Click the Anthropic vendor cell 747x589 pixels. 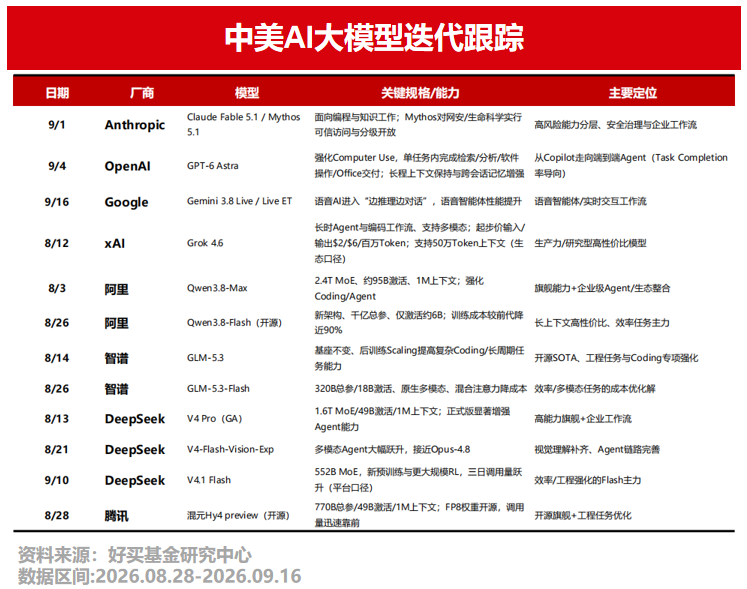tap(135, 125)
